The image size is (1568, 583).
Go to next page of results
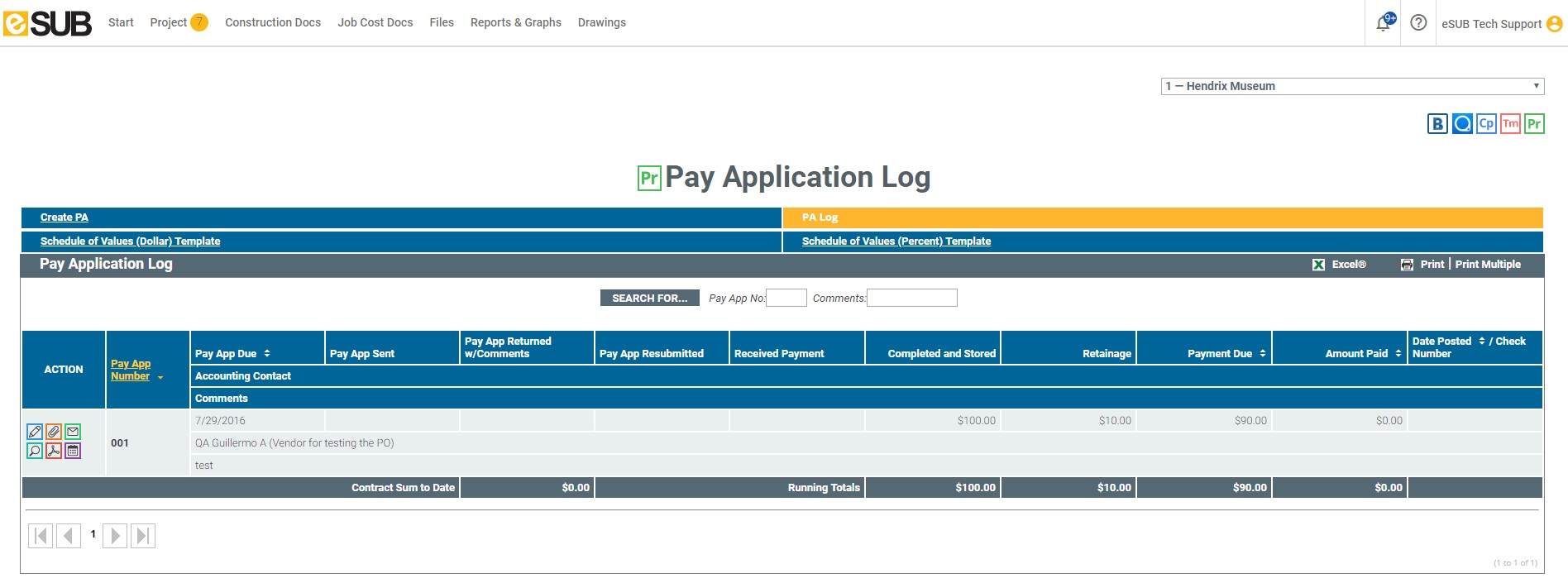point(115,536)
